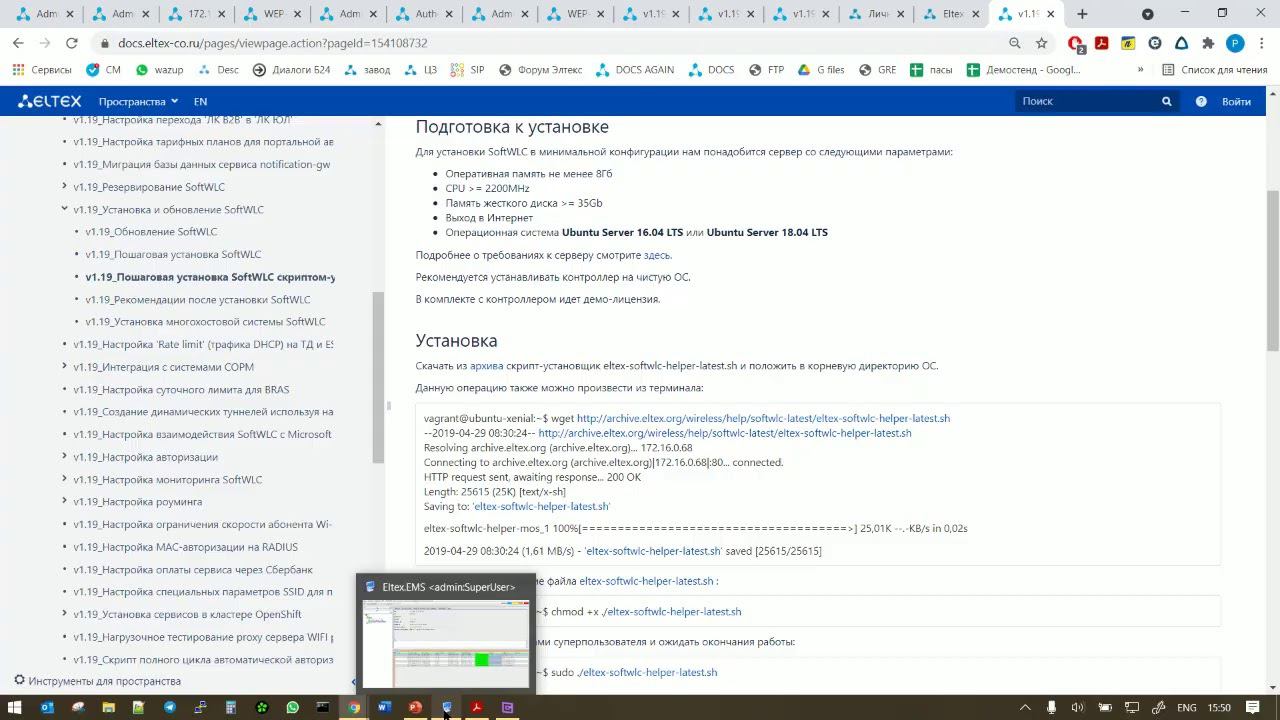Viewport: 1280px width, 720px height.
Task: Open the Windows Start menu
Action: click(x=16, y=708)
